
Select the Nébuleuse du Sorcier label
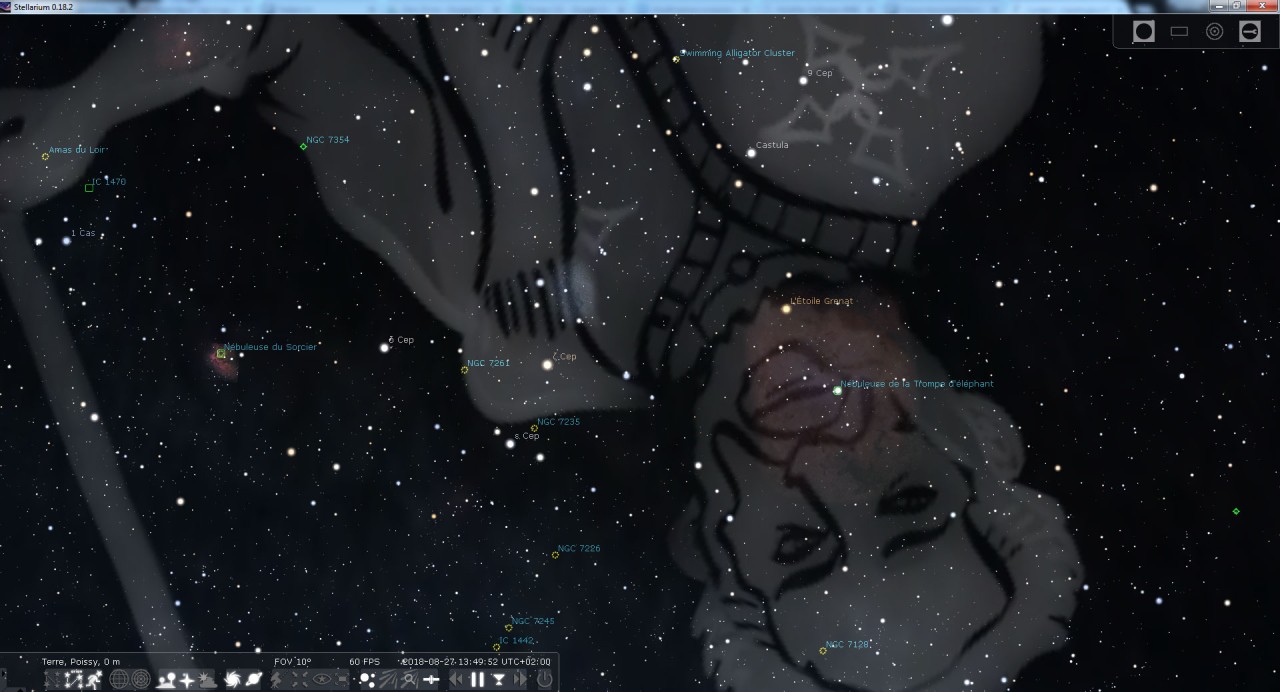(x=270, y=347)
